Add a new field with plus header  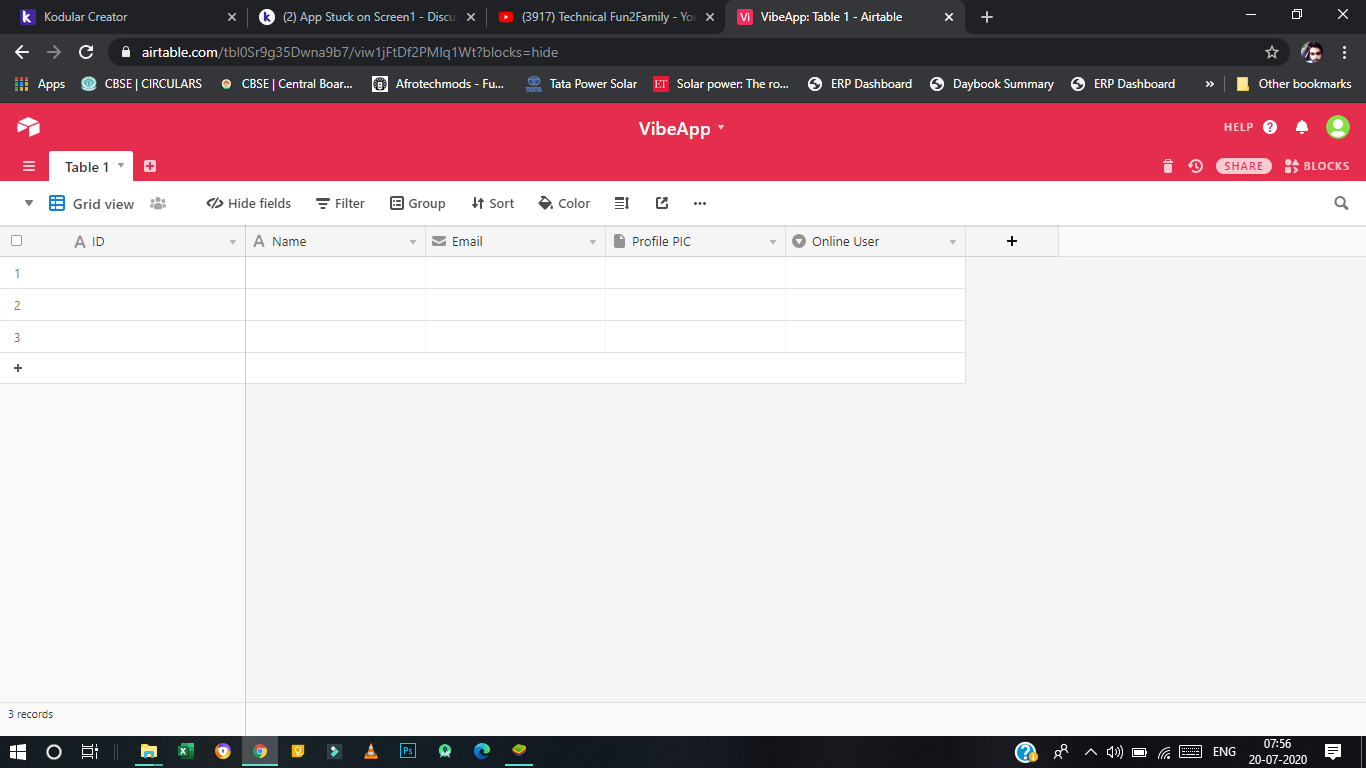coord(1012,241)
